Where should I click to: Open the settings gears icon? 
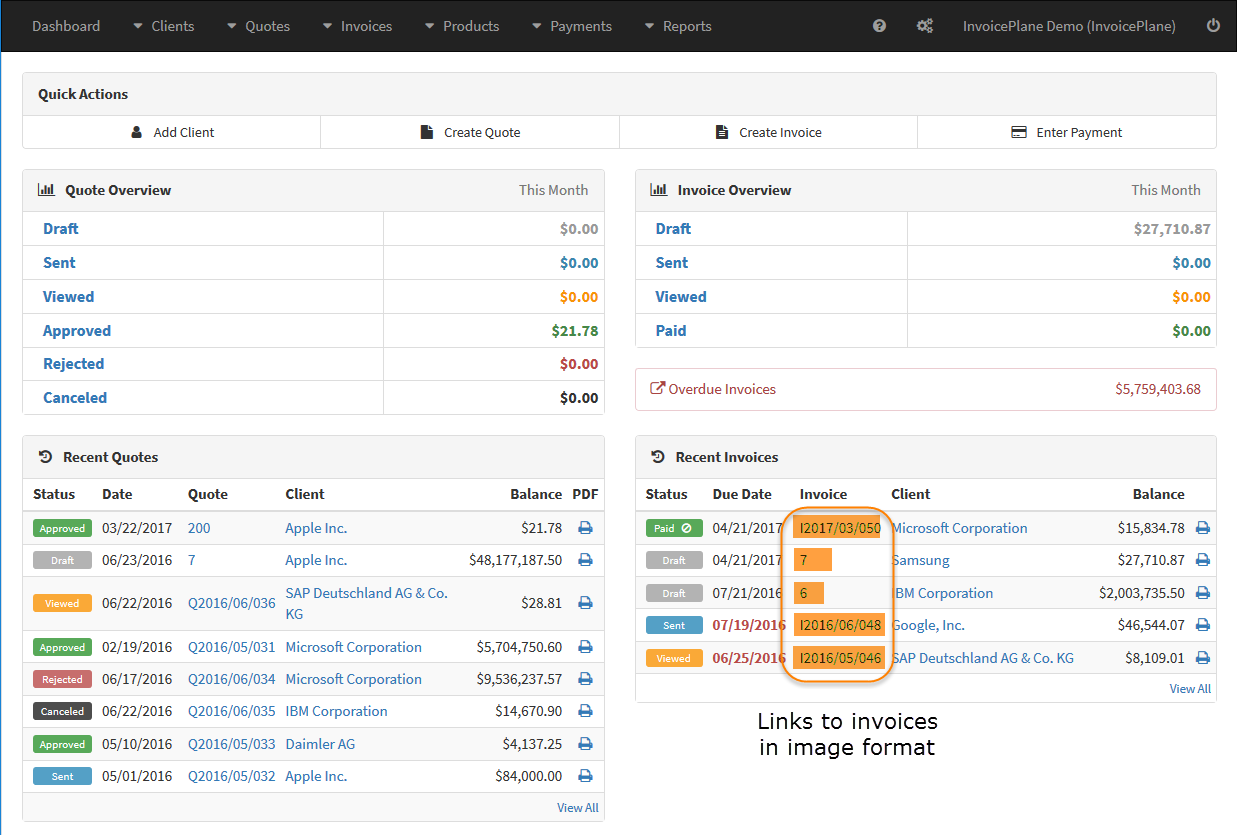click(924, 26)
